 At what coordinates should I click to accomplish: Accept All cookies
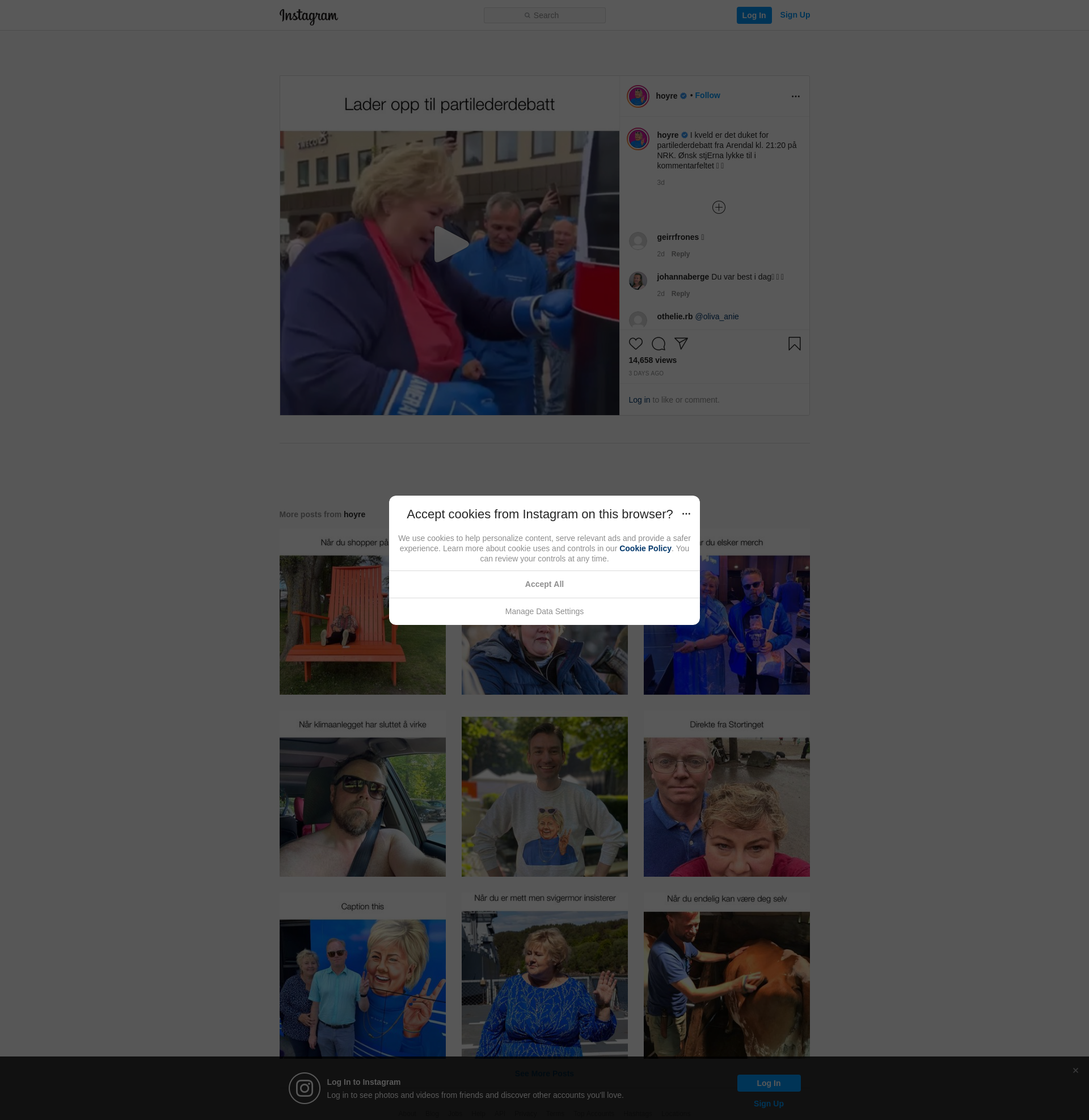point(544,584)
